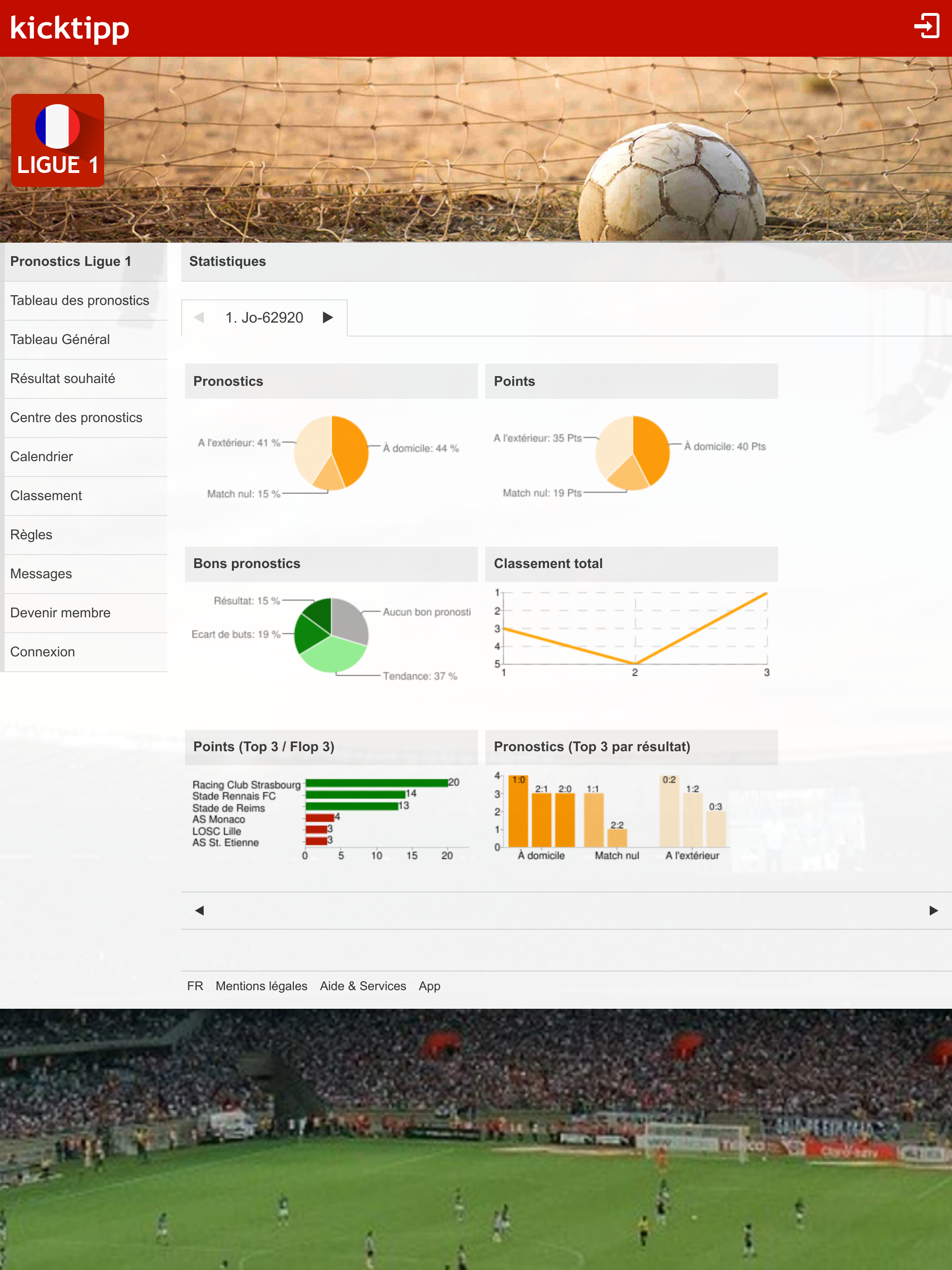Show the Classement page
The width and height of the screenshot is (952, 1270).
(x=46, y=496)
